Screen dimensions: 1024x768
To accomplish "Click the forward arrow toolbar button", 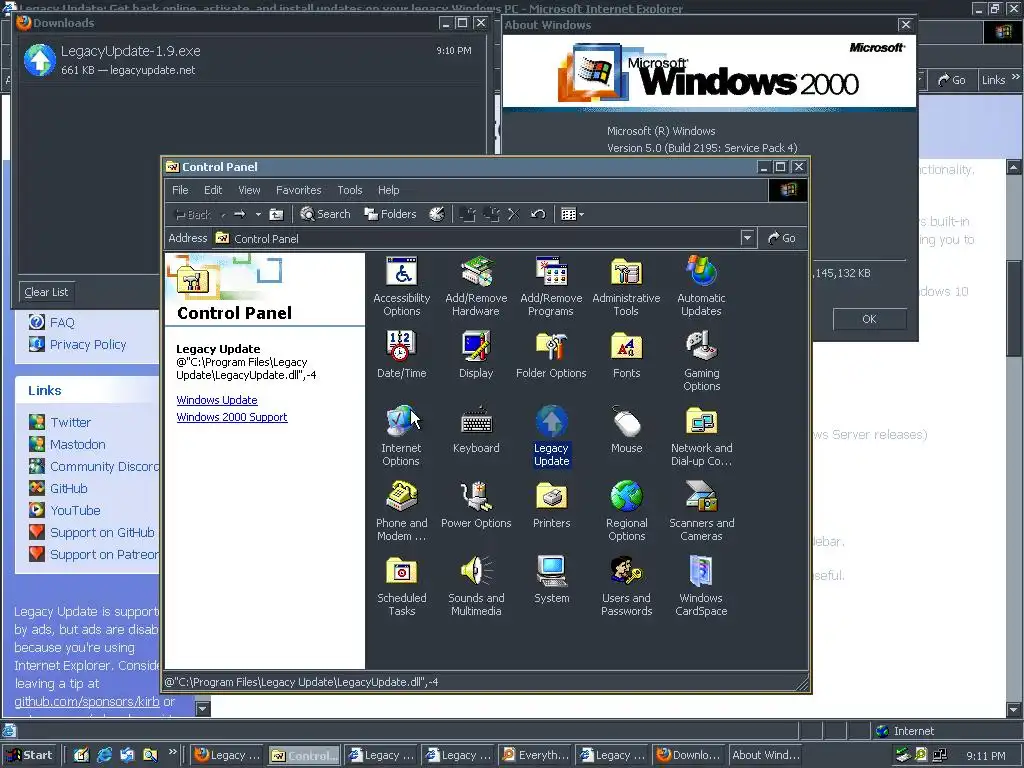I will click(x=240, y=214).
